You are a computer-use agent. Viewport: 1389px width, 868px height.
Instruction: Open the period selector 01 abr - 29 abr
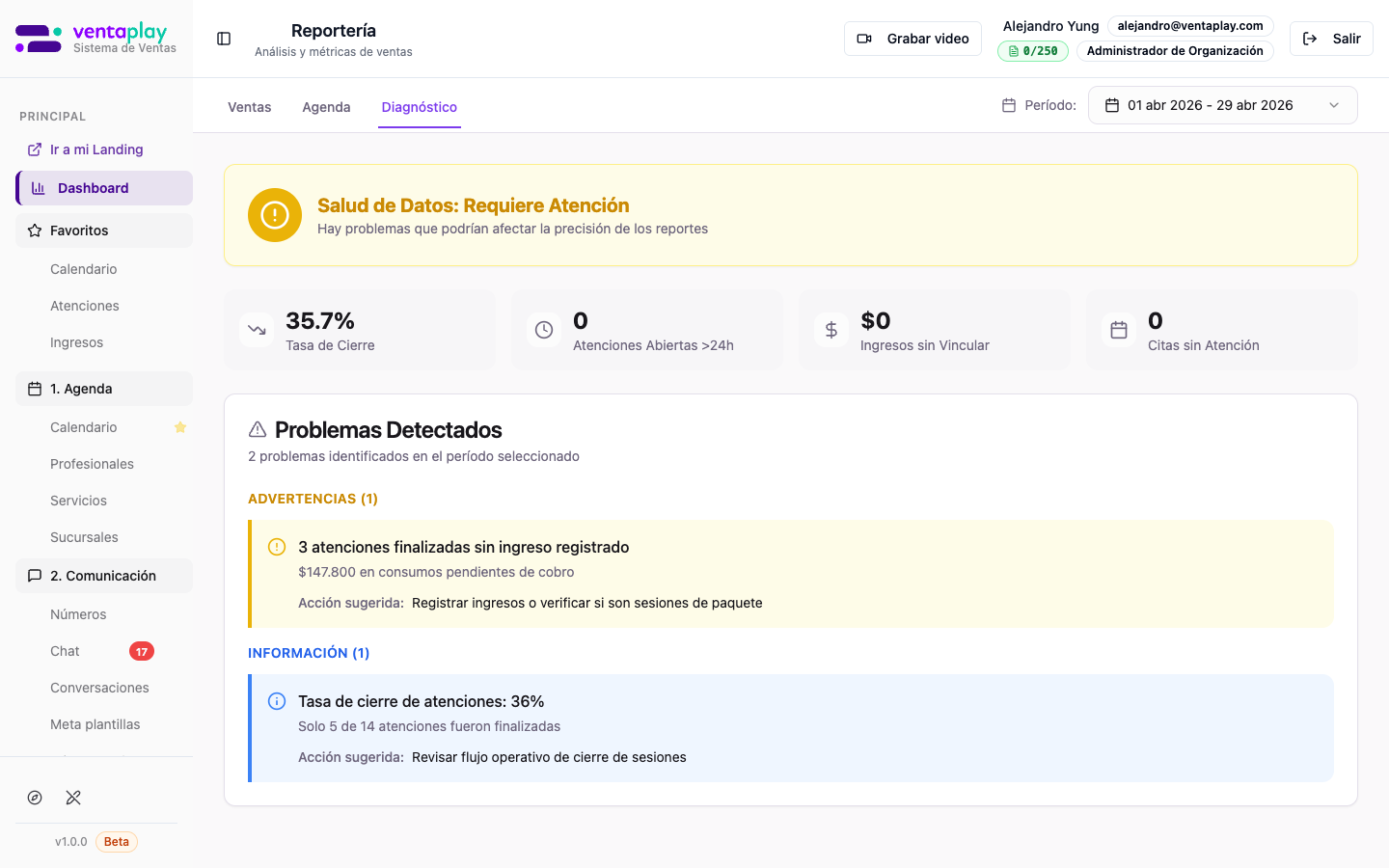pyautogui.click(x=1223, y=105)
